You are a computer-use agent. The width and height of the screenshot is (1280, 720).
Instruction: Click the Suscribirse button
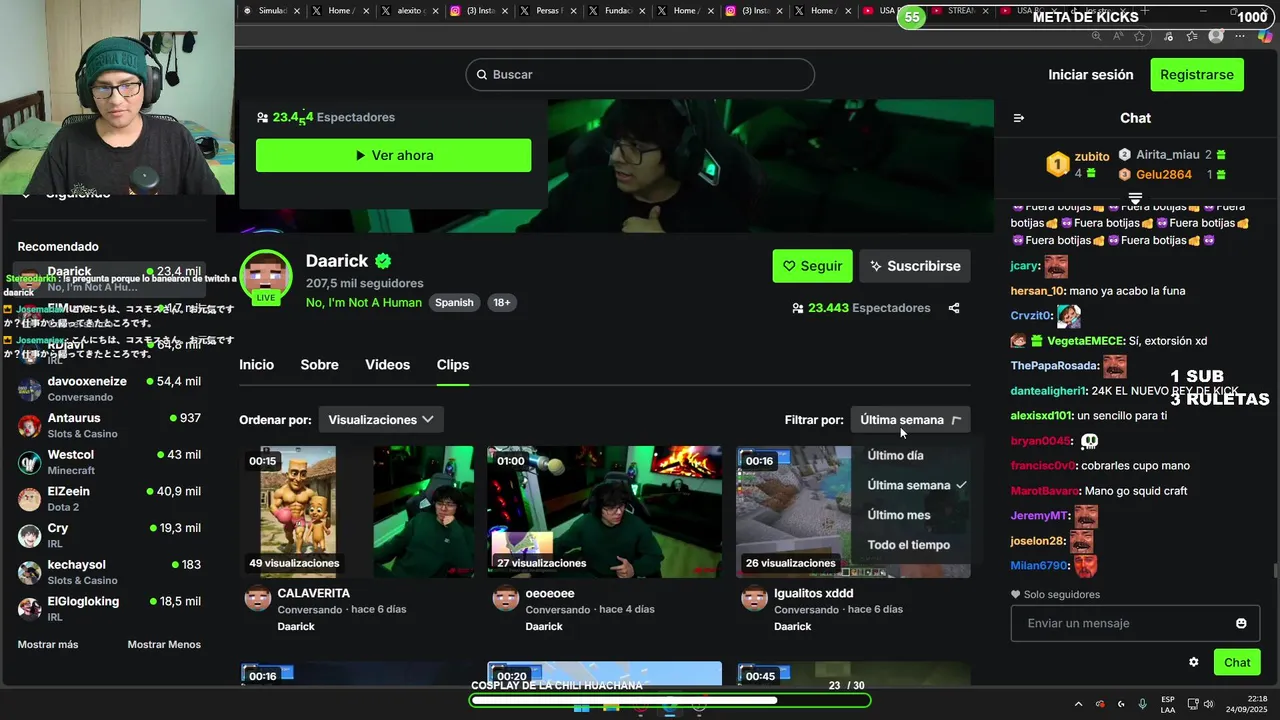pos(914,266)
